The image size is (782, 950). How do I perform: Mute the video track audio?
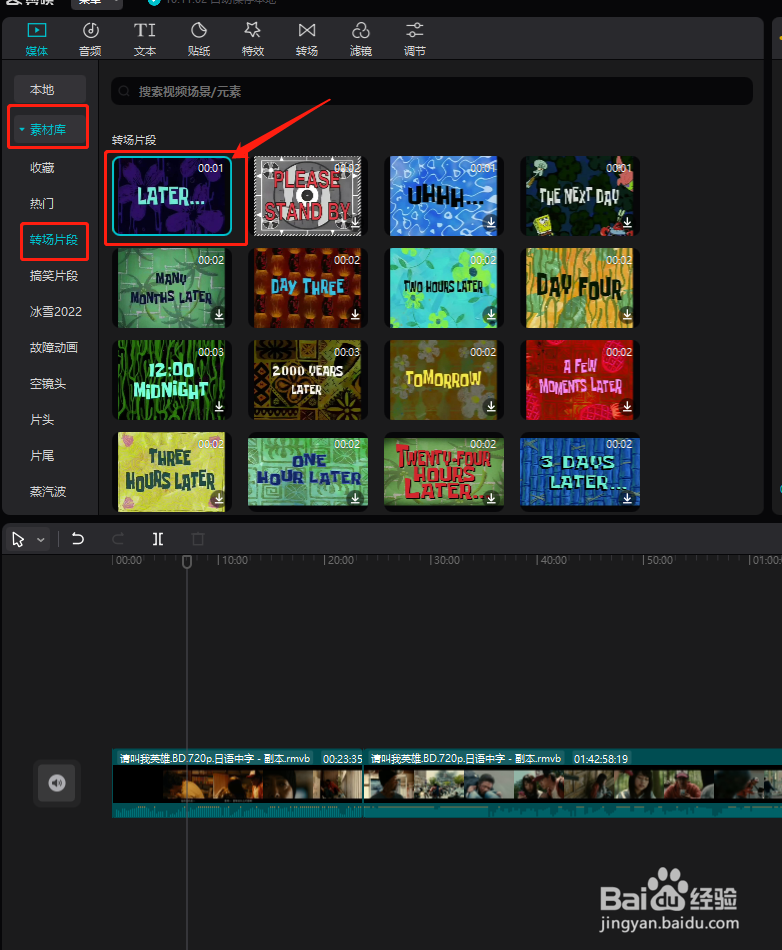click(57, 783)
